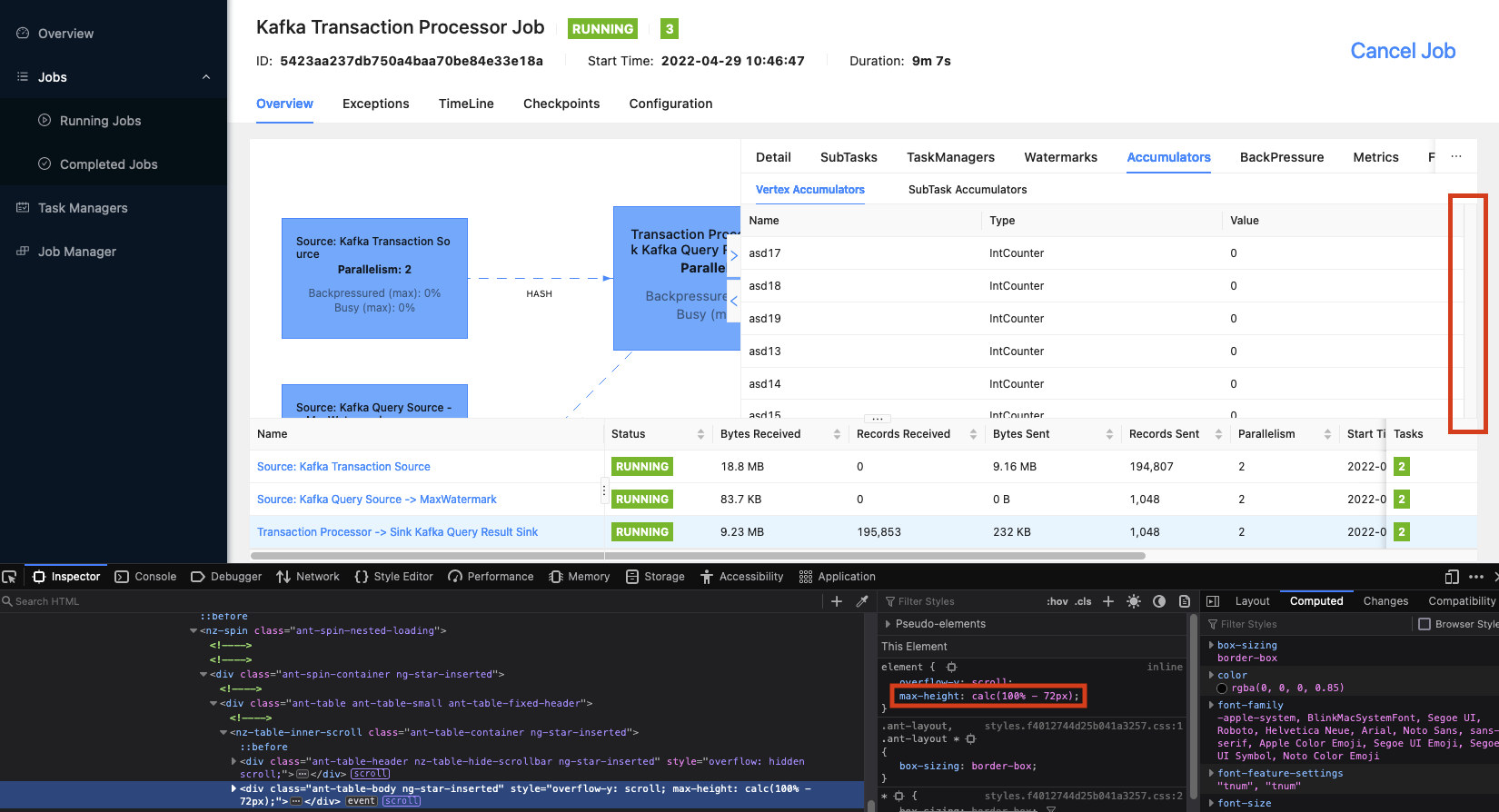Click the event badge on ant-table-body node
This screenshot has height=812, width=1499.
coord(362,801)
